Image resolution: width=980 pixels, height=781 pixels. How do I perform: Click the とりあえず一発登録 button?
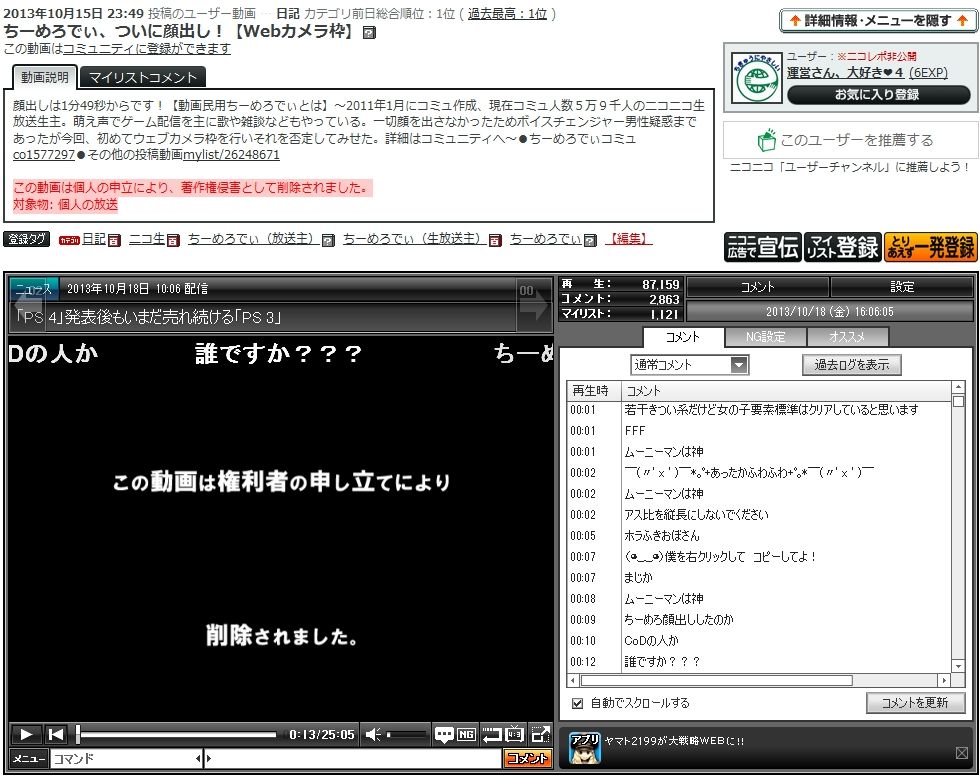point(931,247)
